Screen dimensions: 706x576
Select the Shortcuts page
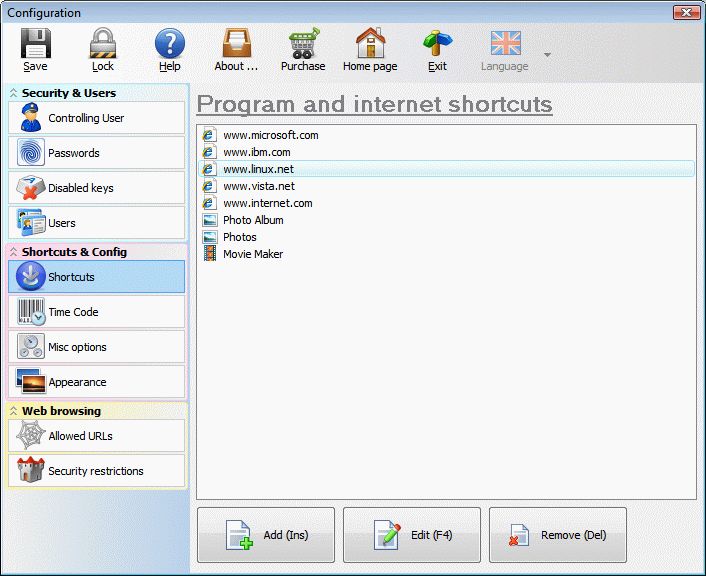96,277
